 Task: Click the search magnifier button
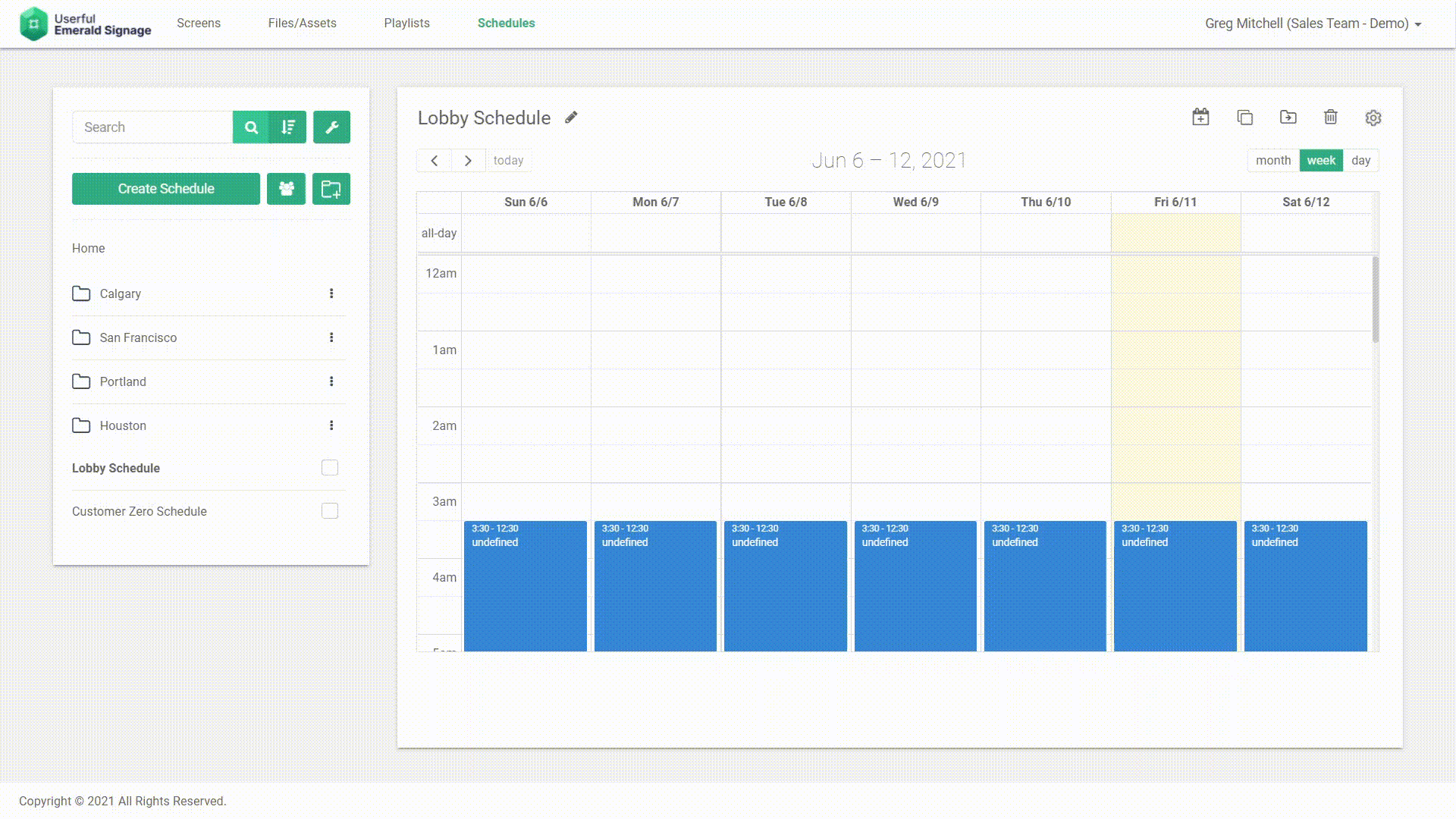251,127
